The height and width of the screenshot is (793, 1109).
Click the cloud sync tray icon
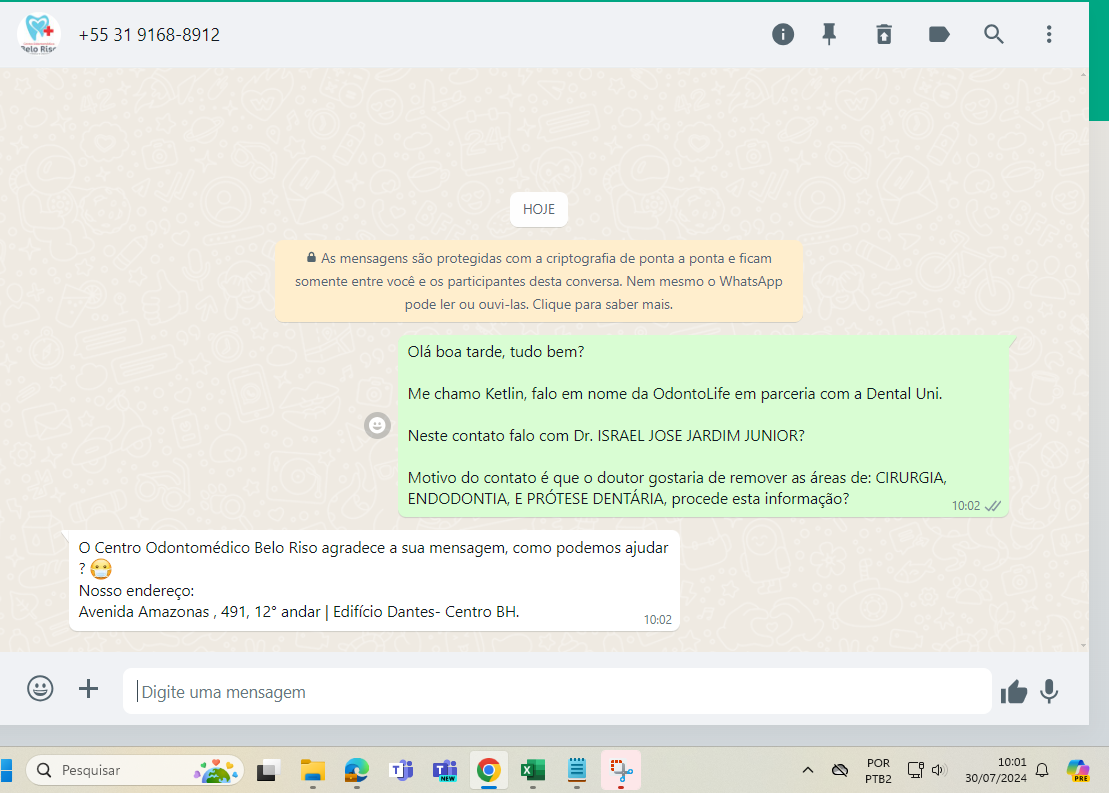click(x=840, y=770)
